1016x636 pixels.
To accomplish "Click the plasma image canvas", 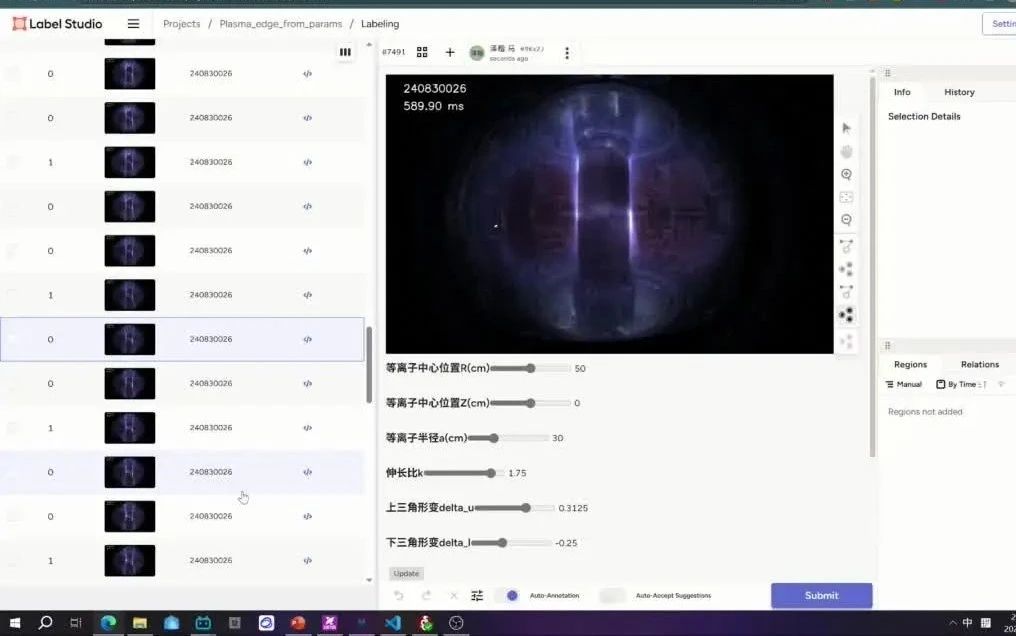I will pos(610,214).
